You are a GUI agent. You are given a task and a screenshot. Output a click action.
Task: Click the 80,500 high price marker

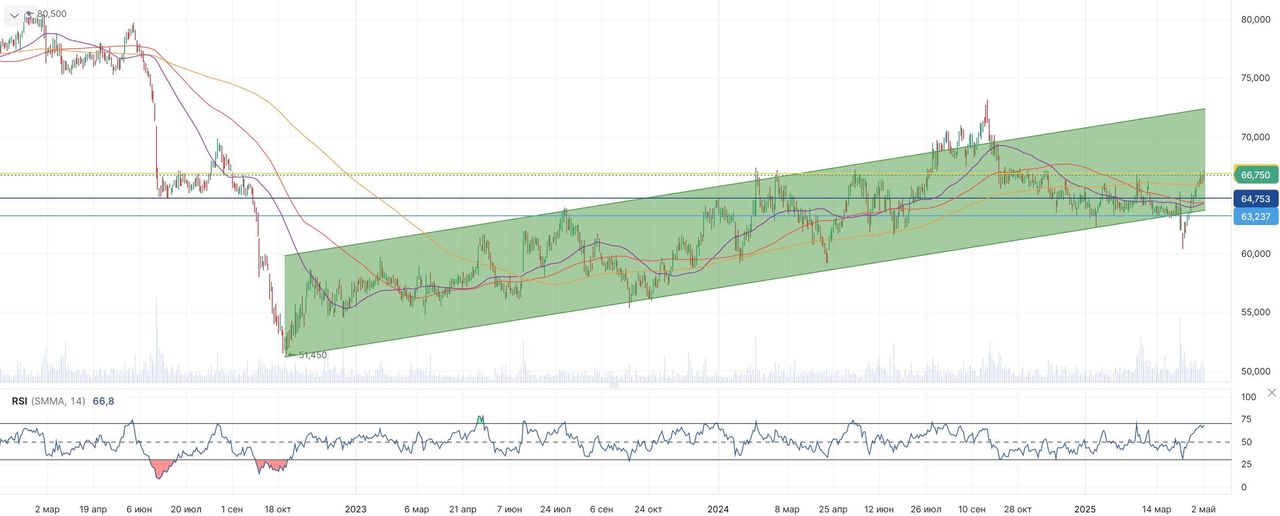52,13
